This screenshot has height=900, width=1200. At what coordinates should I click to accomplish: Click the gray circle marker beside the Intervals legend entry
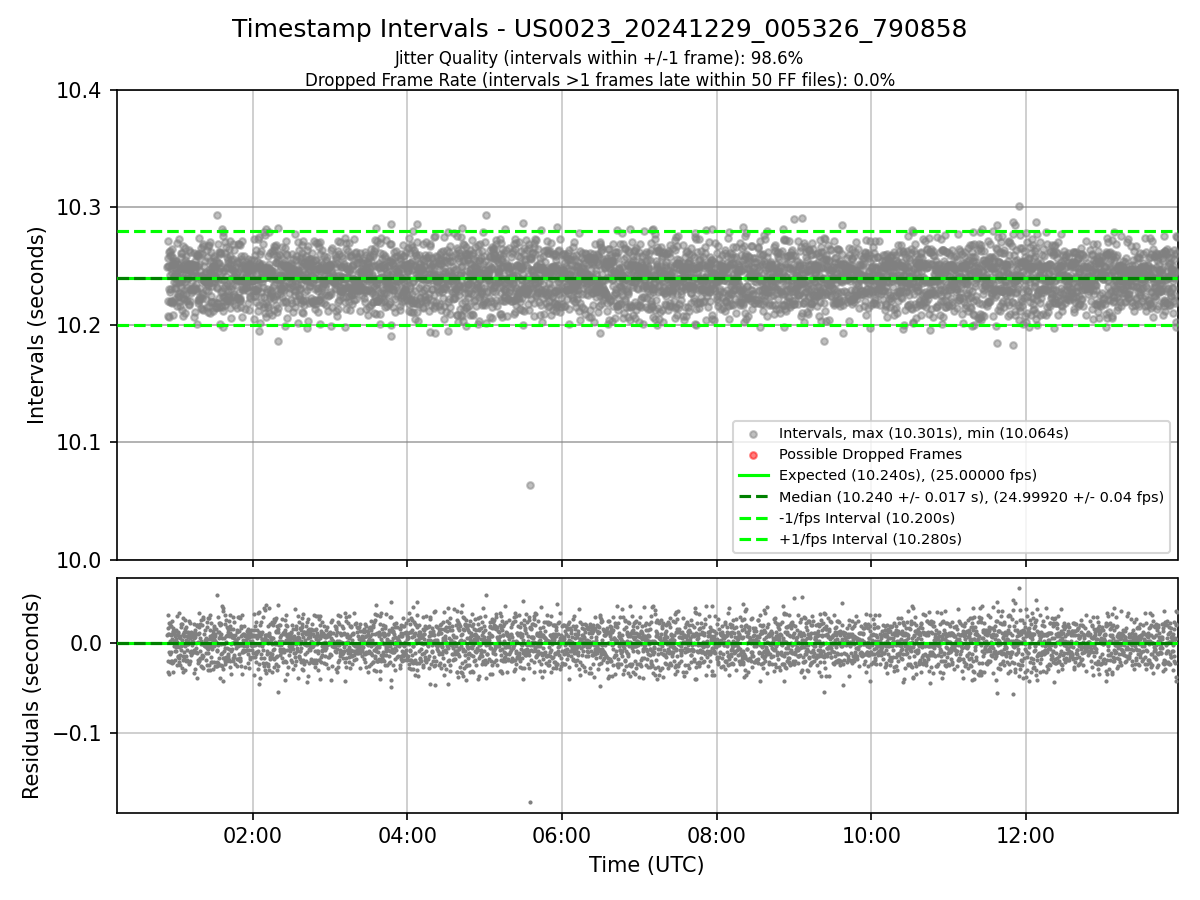[753, 434]
